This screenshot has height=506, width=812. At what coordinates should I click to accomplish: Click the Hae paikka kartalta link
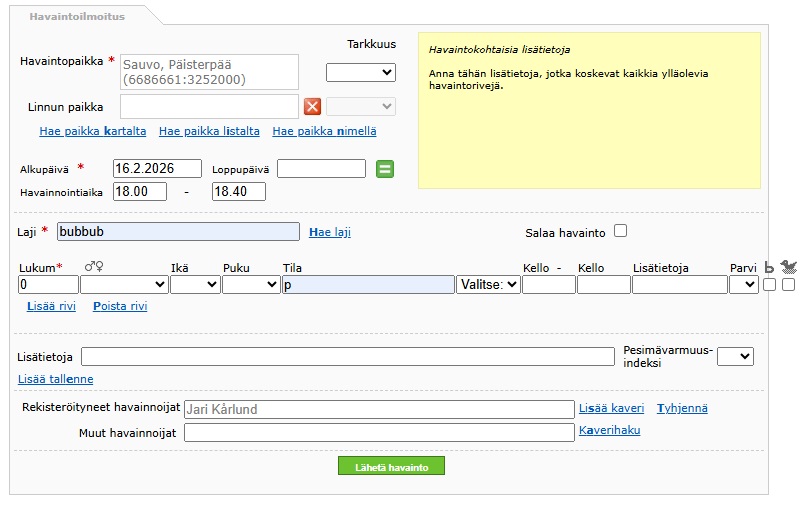(93, 131)
